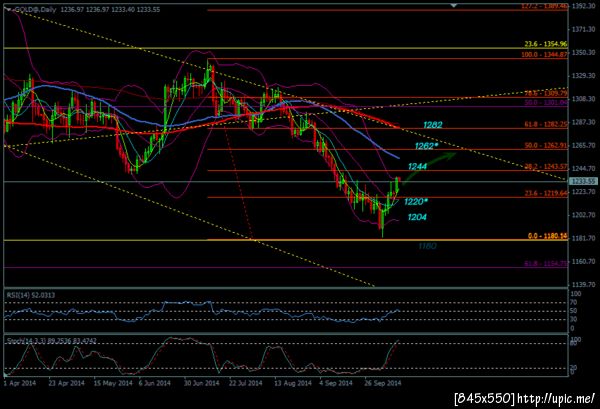Image resolution: width=600 pixels, height=409 pixels.
Task: Select the 23.6 - 1354.96 Fibonacci label
Action: (546, 44)
